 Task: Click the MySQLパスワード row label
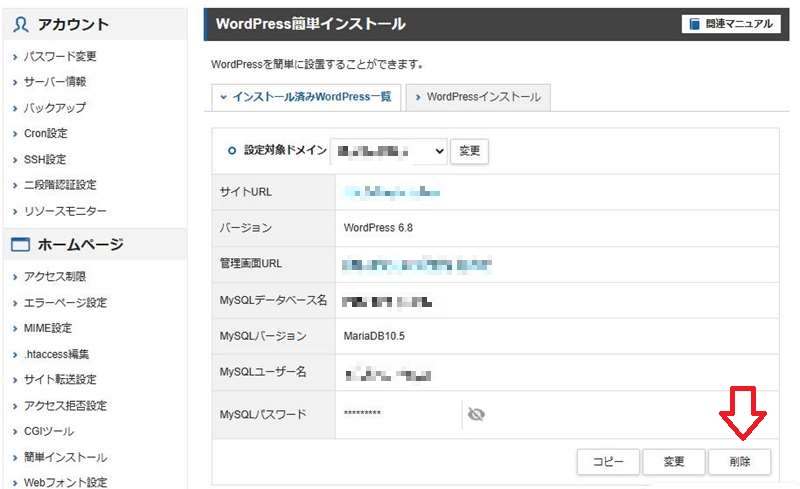tap(263, 414)
